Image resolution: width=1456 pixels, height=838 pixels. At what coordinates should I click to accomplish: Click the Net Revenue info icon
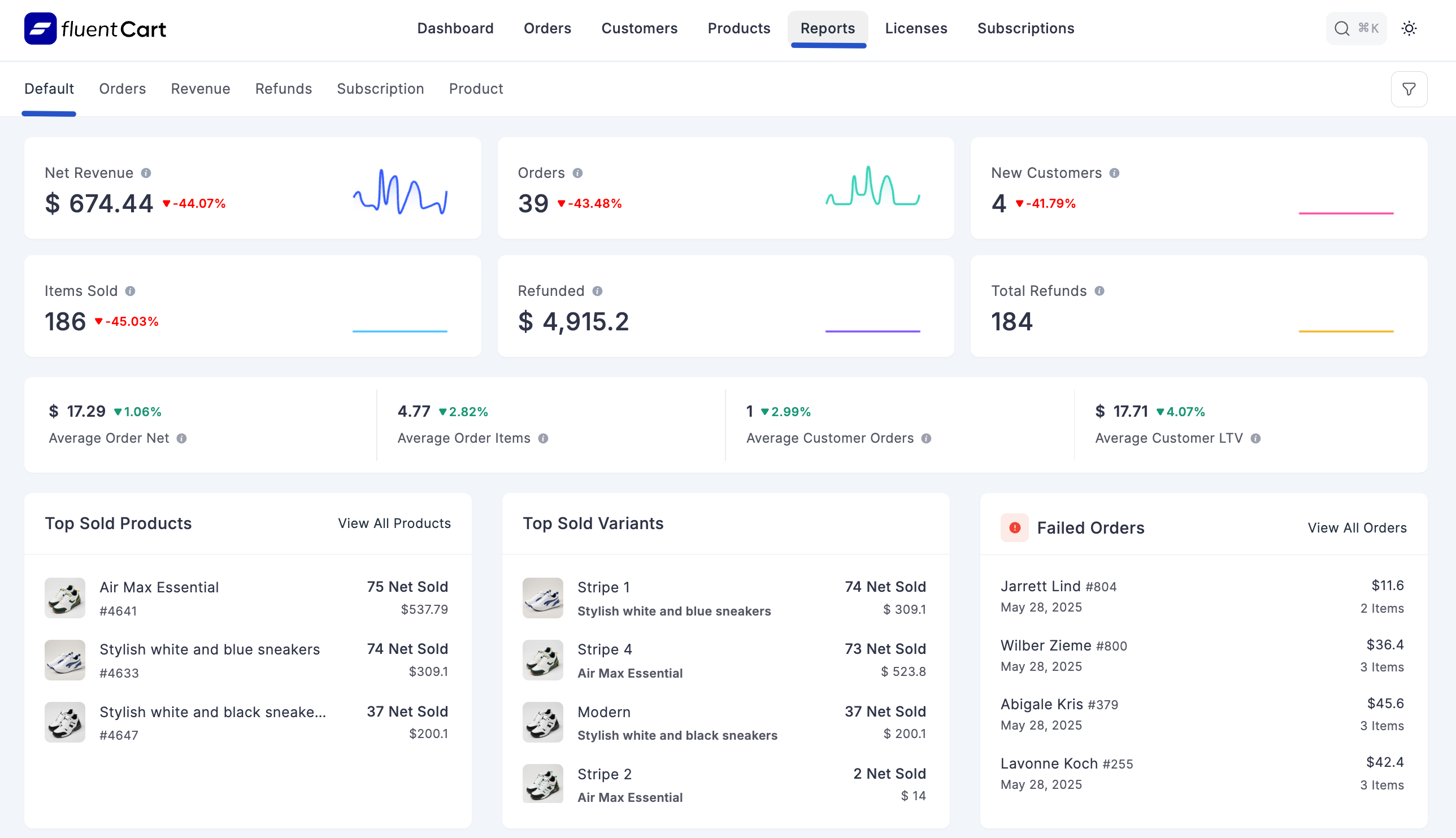pyautogui.click(x=146, y=172)
